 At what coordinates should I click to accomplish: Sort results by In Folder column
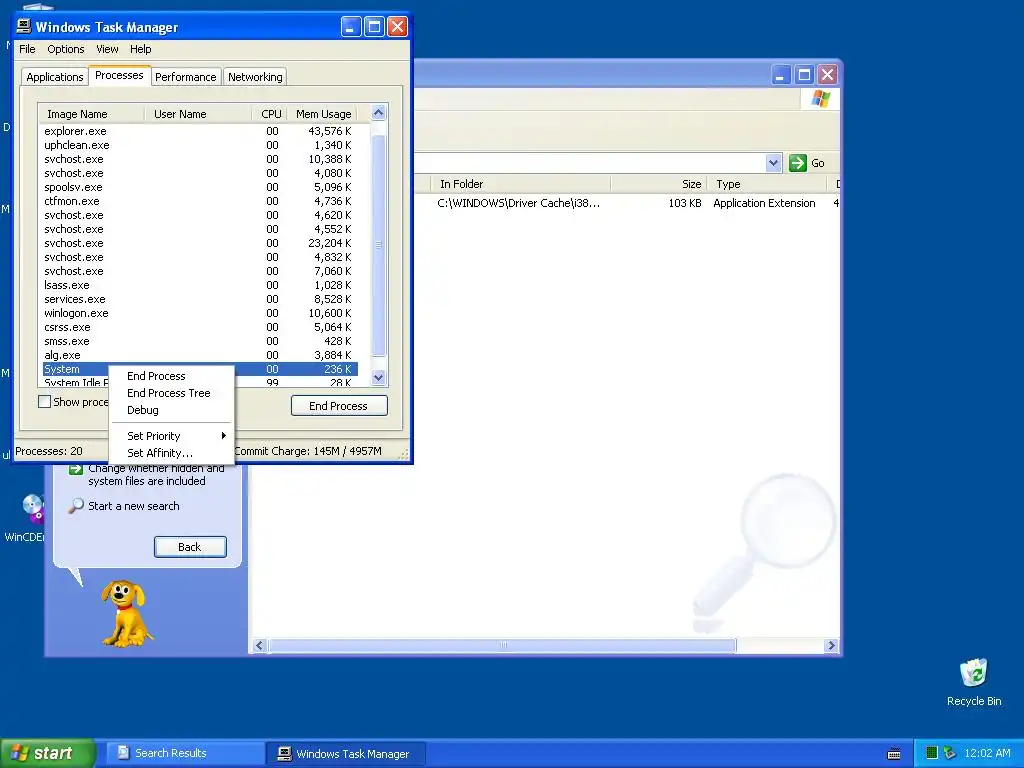520,184
